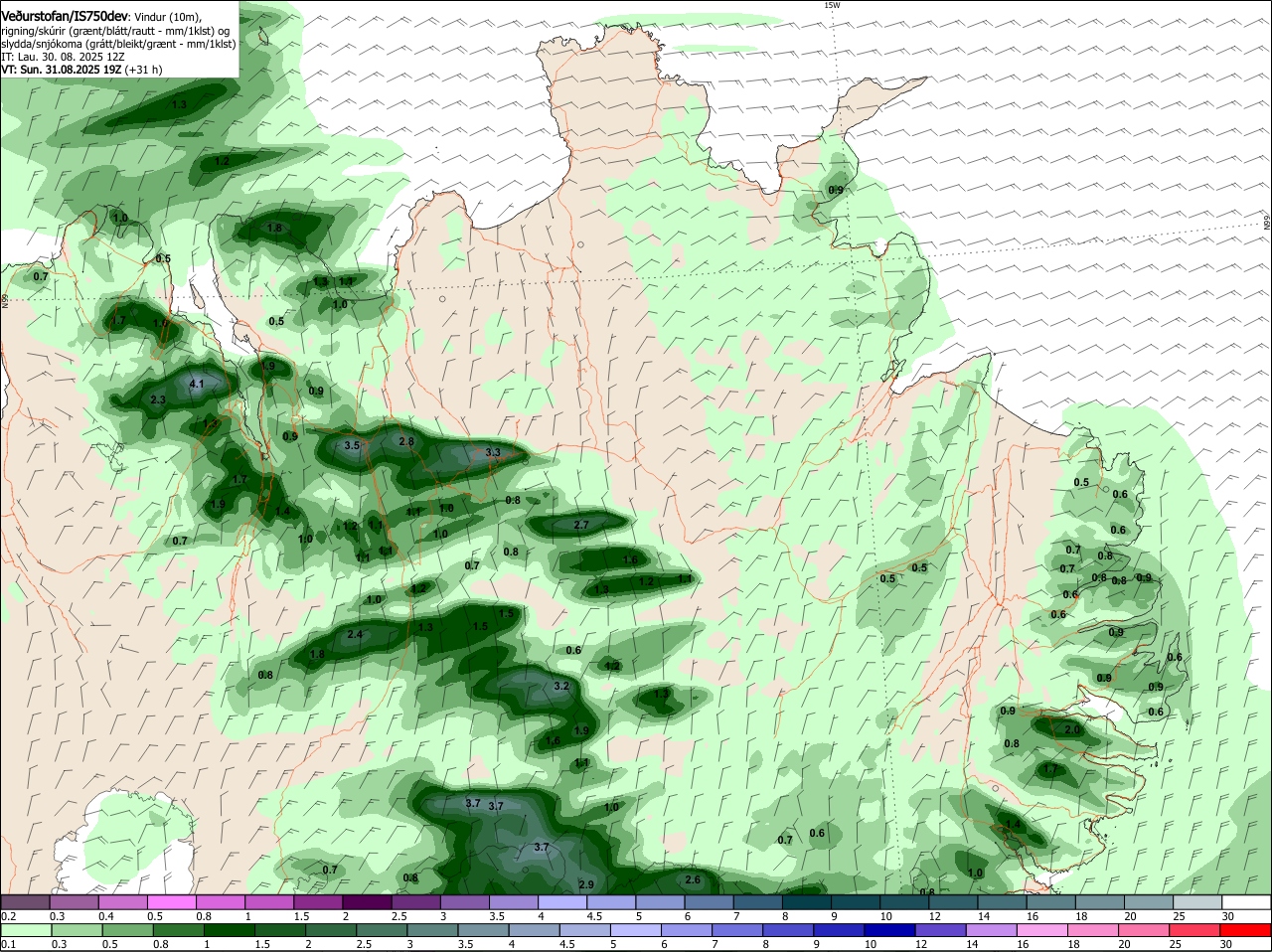Click the 3.5 precipitation value
The width and height of the screenshot is (1272, 952).
click(x=351, y=445)
